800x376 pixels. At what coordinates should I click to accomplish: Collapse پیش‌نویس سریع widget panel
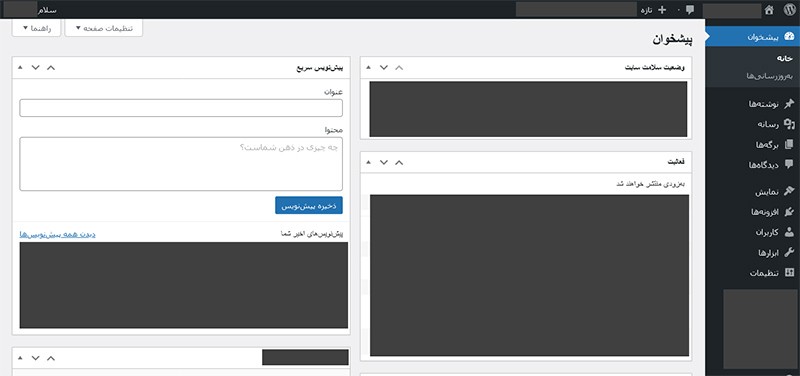20,67
